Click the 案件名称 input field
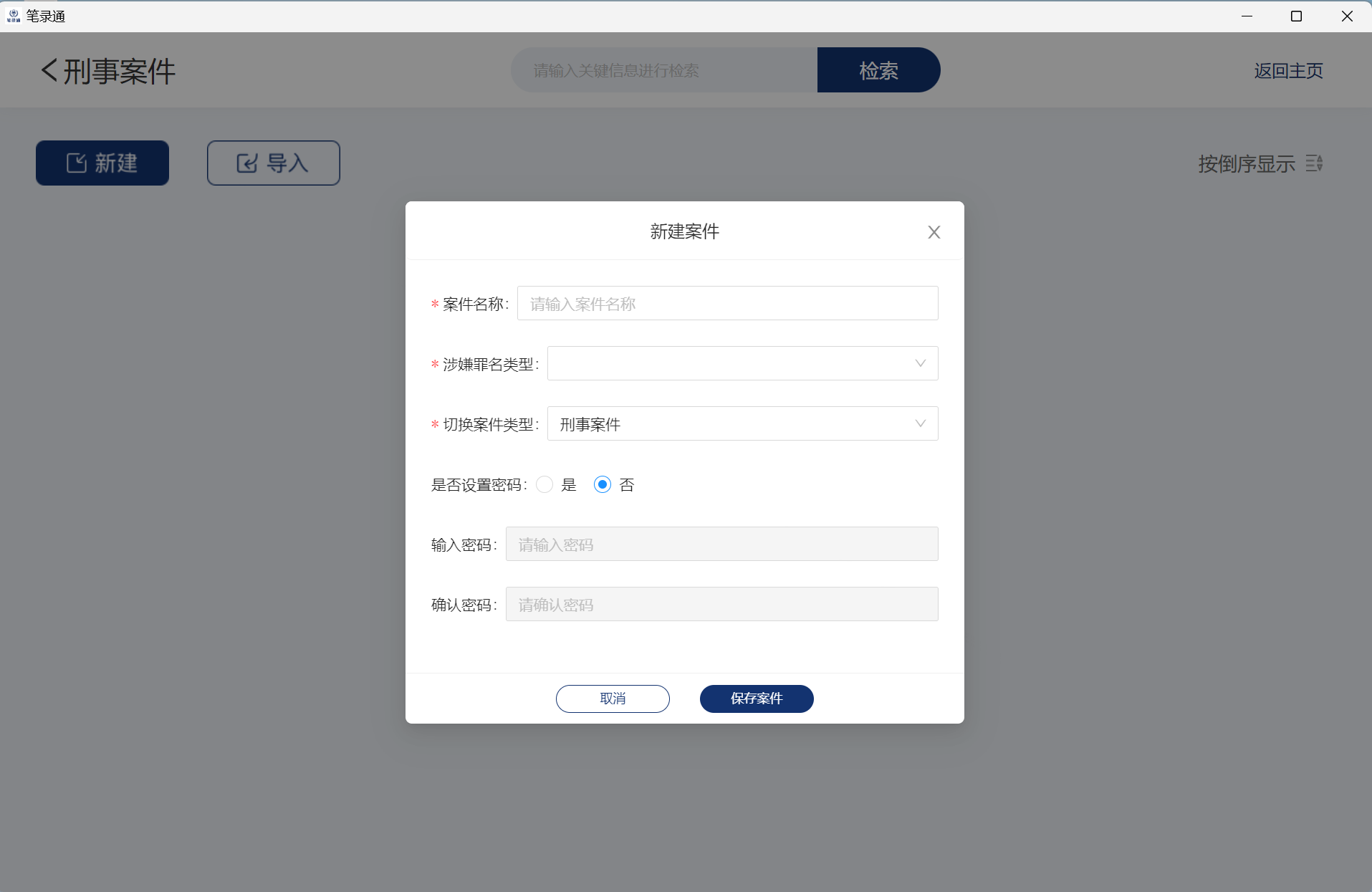Viewport: 1372px width, 892px height. click(727, 303)
